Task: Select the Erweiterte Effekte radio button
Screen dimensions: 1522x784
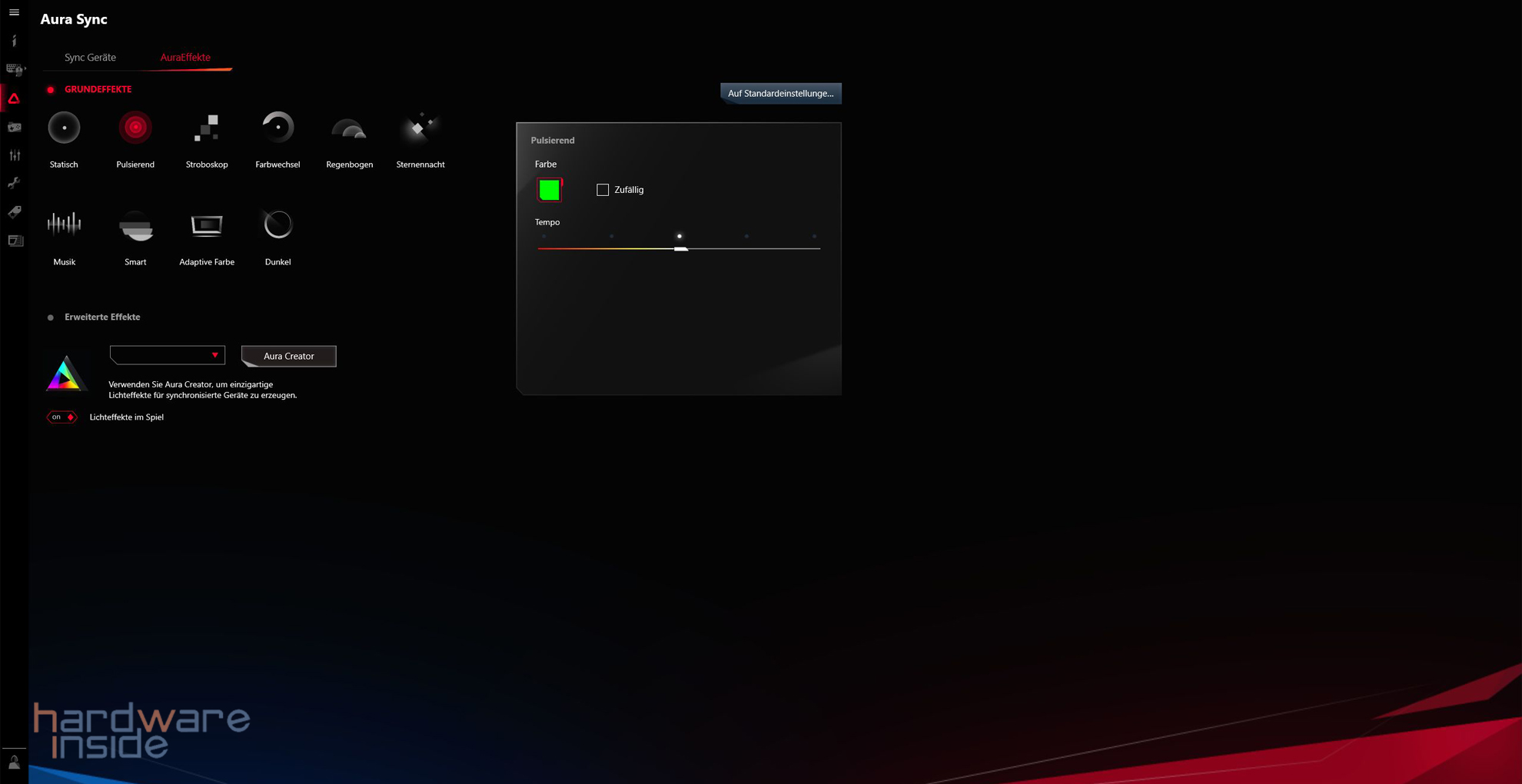Action: point(51,317)
